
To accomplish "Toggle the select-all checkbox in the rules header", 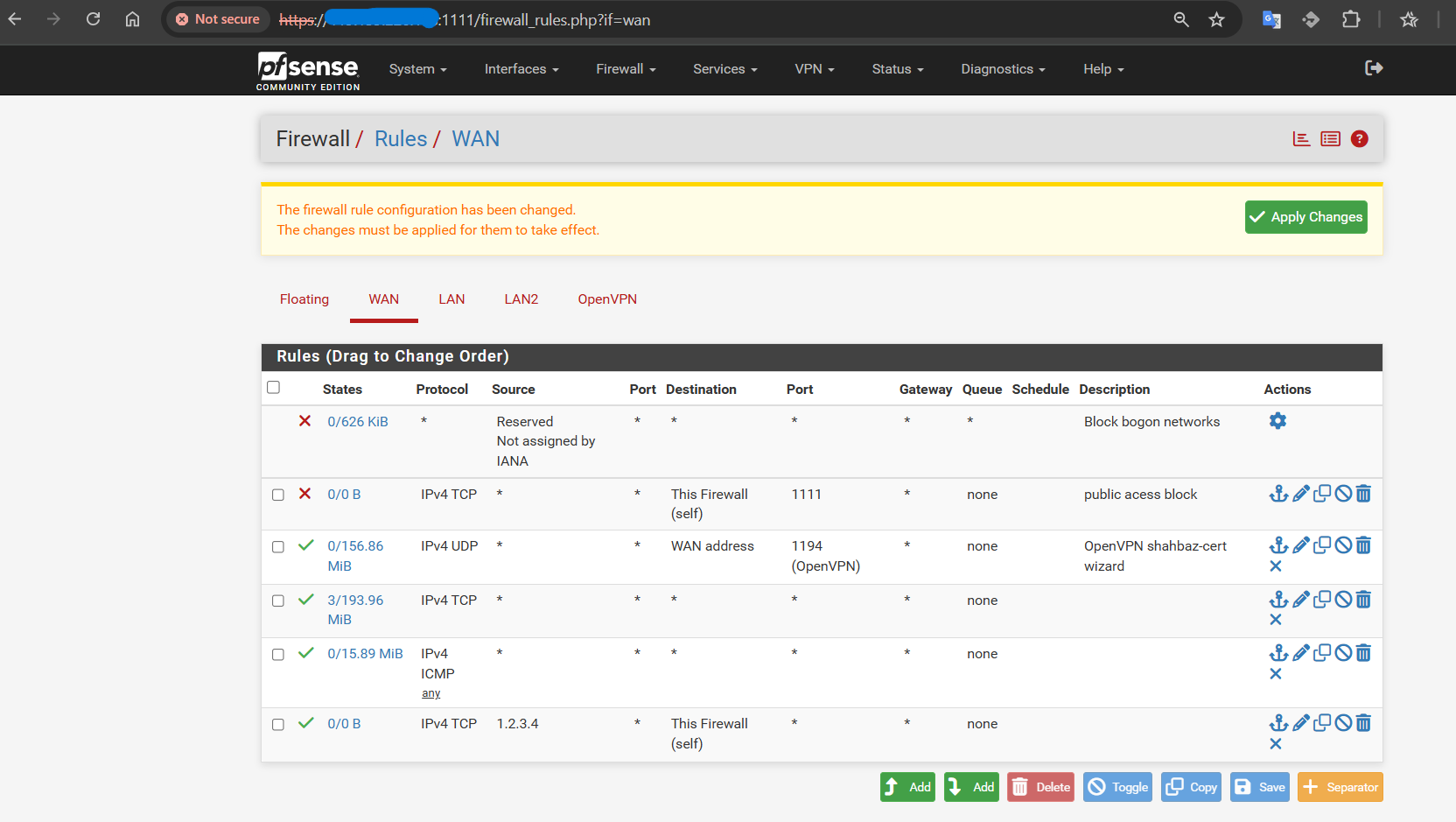I will click(274, 388).
